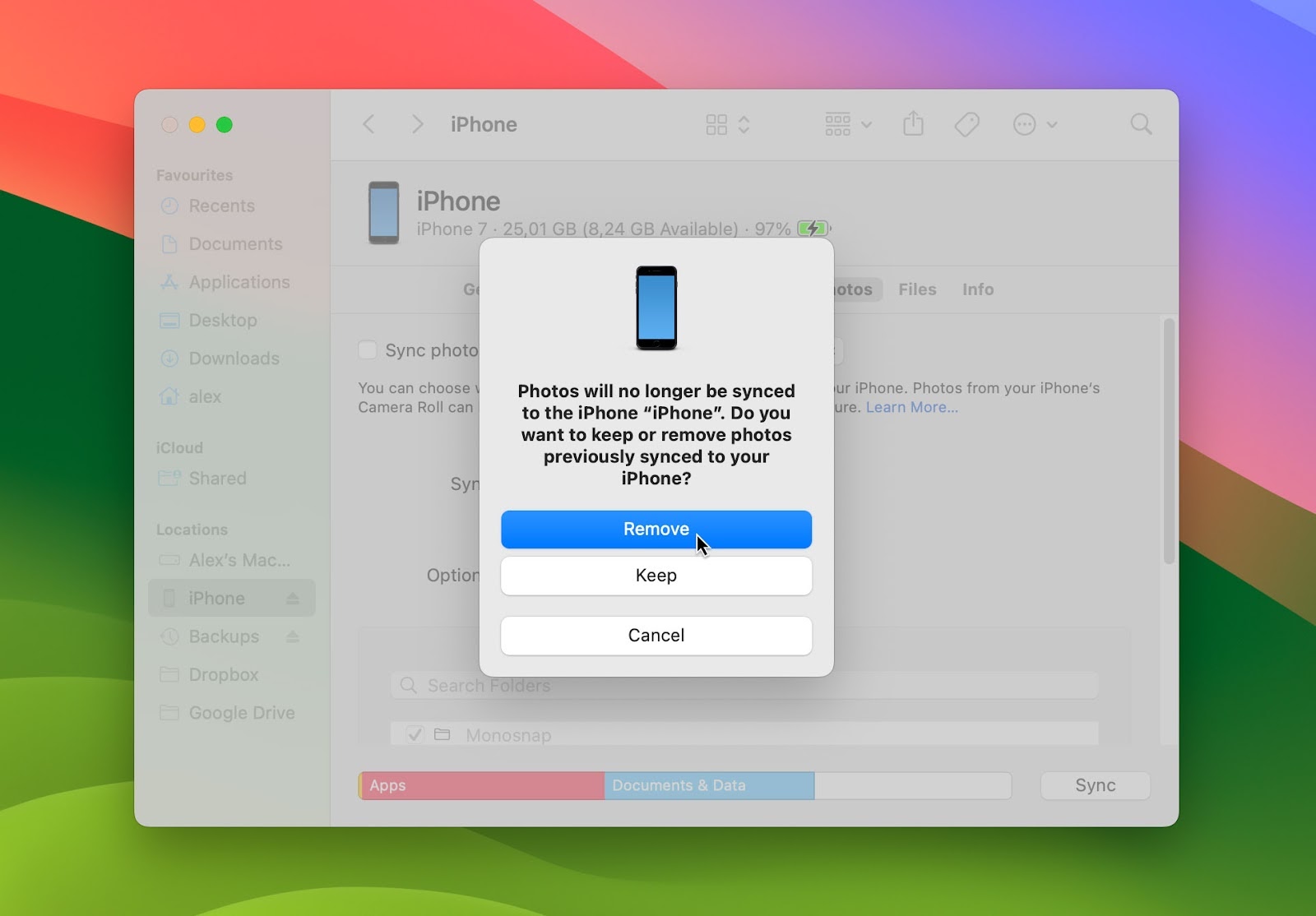Click the Backups time machine icon
1316x916 pixels.
pyautogui.click(x=169, y=636)
